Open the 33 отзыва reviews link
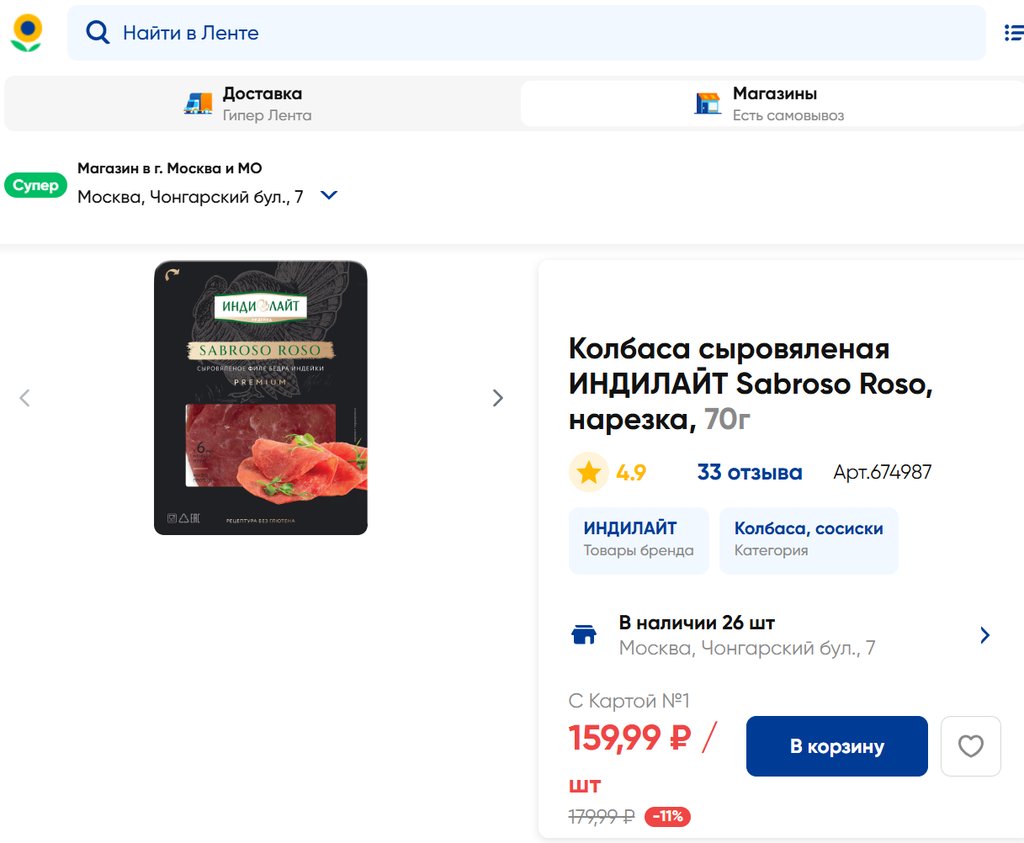The height and width of the screenshot is (843, 1024). [x=749, y=472]
